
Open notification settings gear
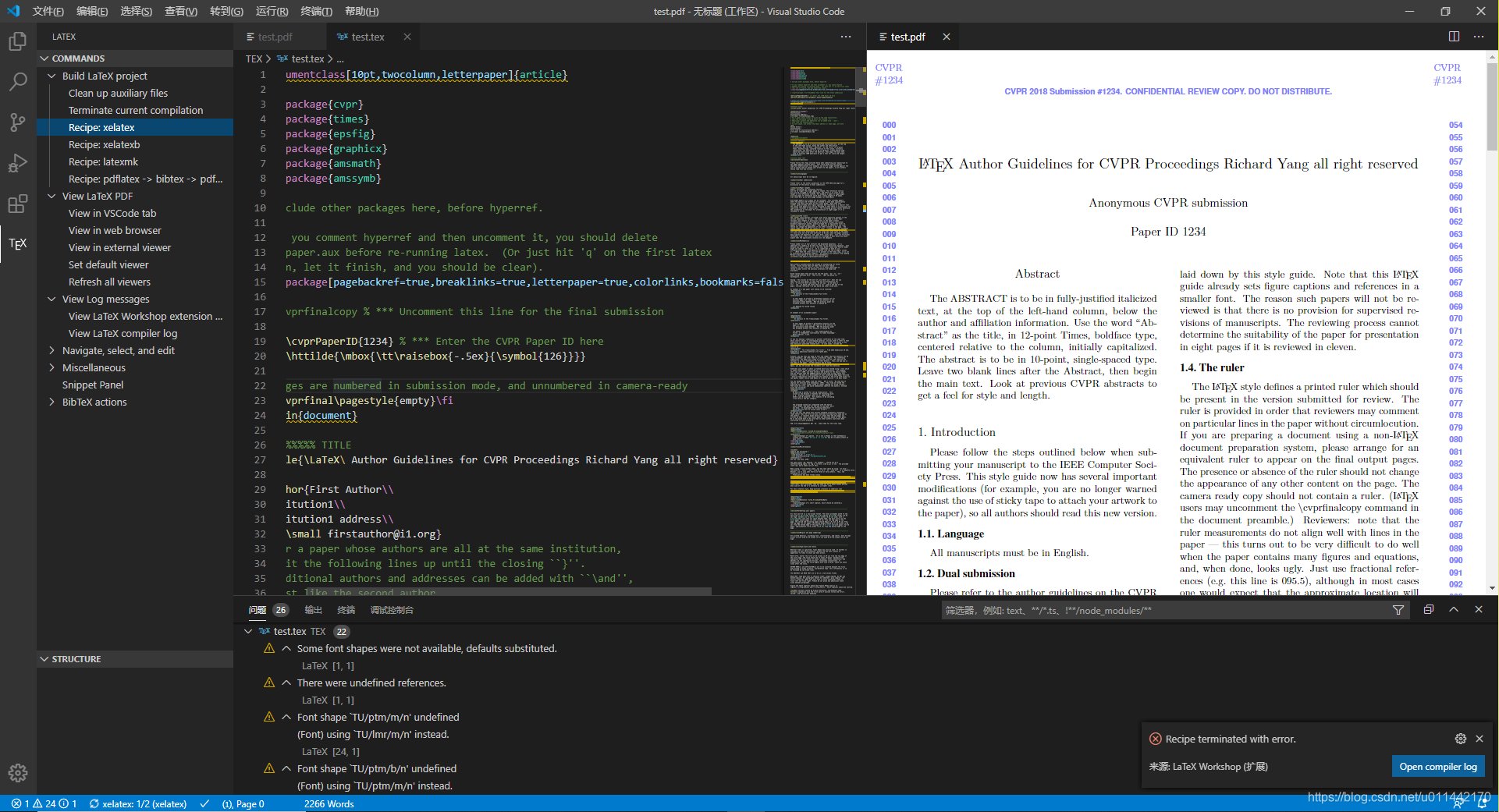pyautogui.click(x=1461, y=739)
